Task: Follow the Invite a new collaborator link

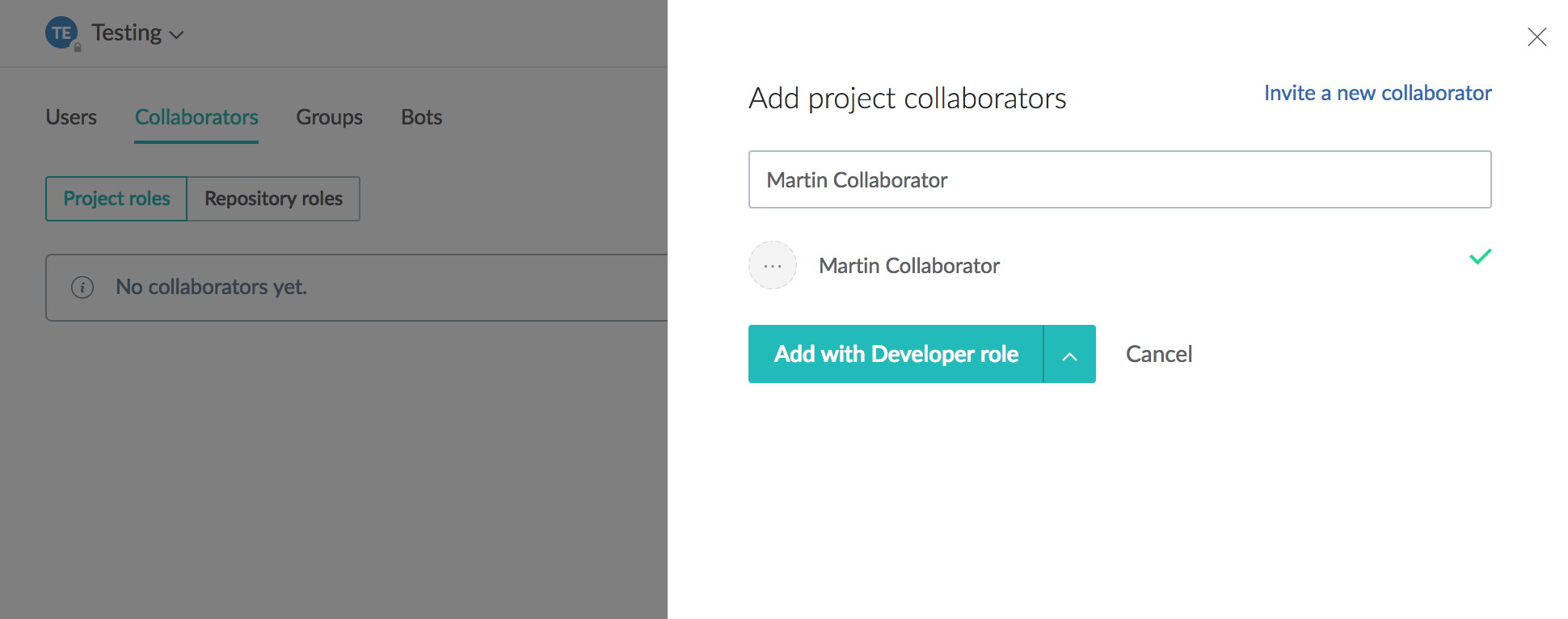Action: point(1377,93)
